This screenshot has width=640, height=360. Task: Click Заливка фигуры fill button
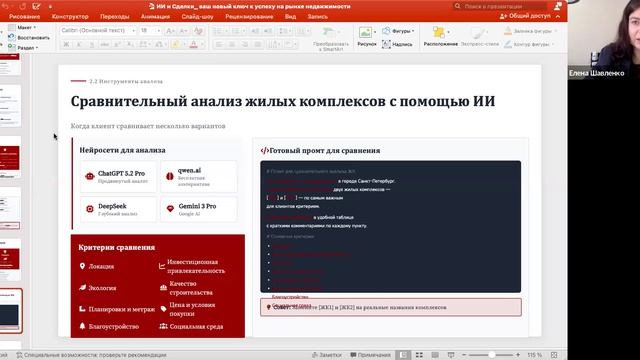click(x=530, y=31)
